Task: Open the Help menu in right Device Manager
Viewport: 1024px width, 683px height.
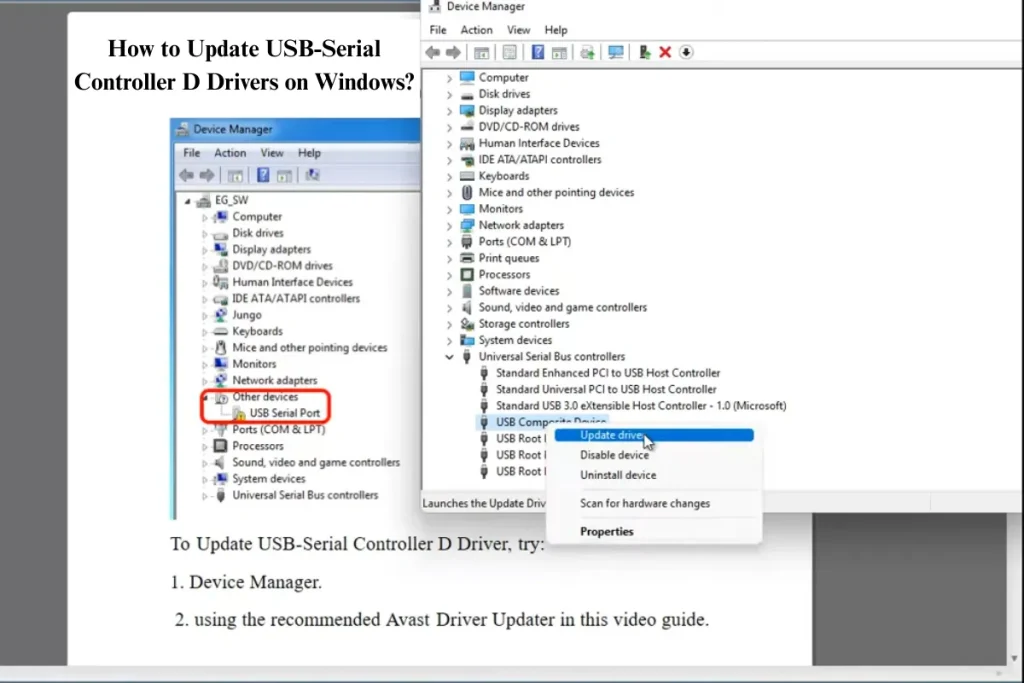Action: click(x=556, y=30)
